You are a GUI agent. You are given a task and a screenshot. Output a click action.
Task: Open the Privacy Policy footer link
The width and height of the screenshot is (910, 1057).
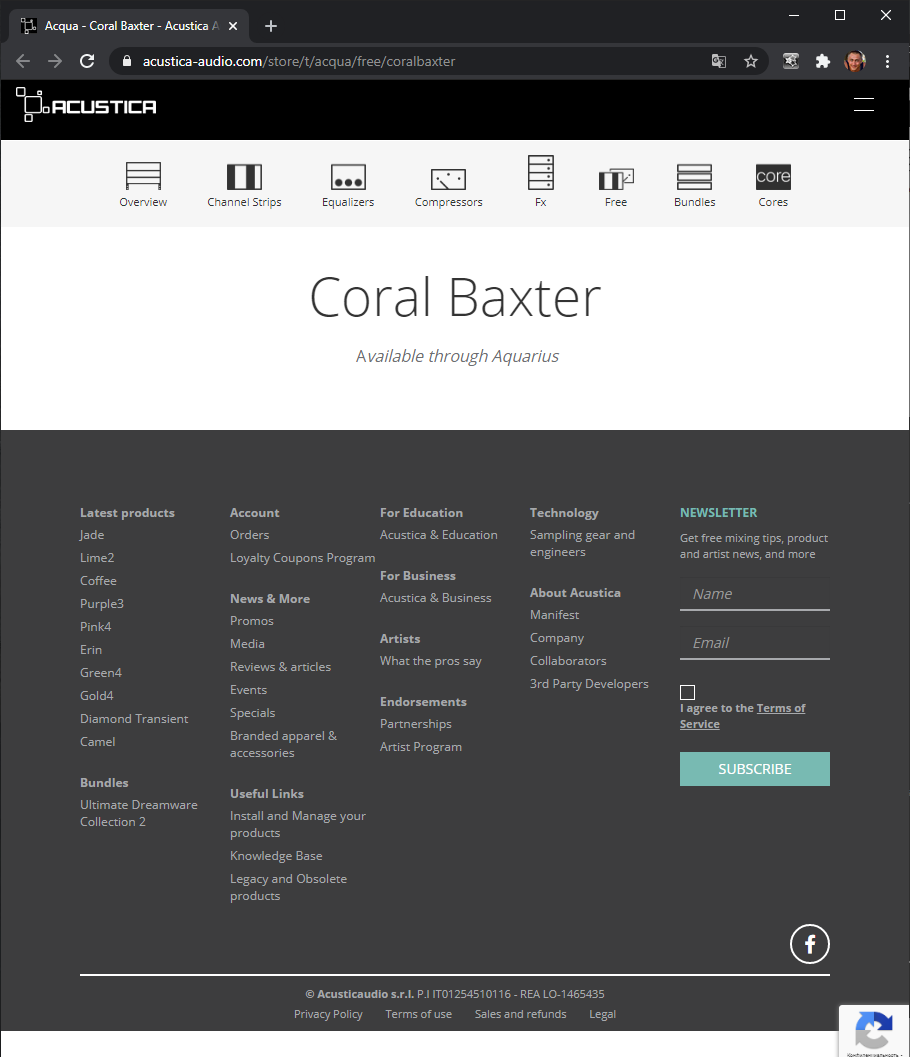(x=328, y=1014)
